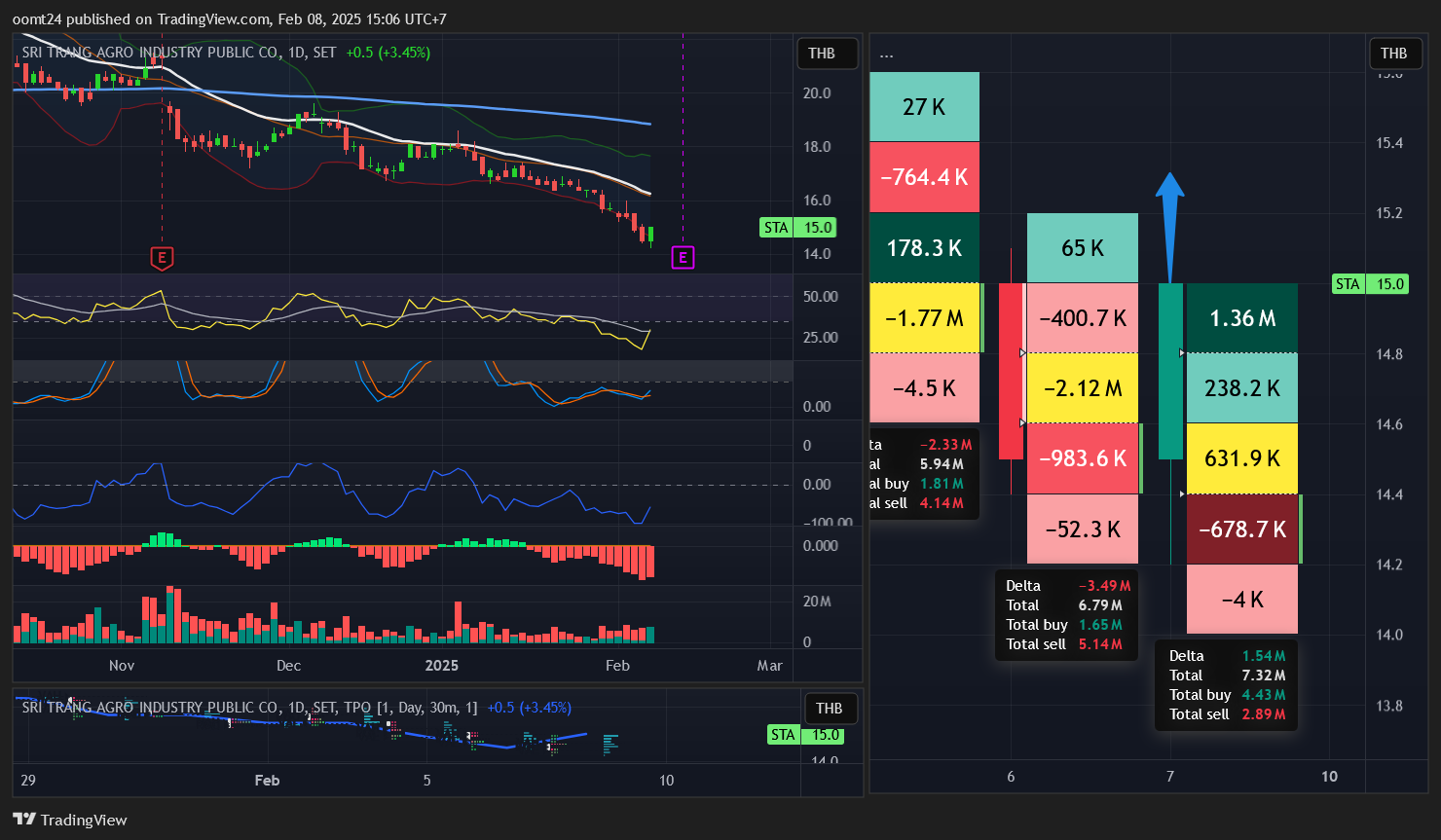Click the 15.4 level on footprint price axis
Screen dimensions: 1441x840
1389,143
